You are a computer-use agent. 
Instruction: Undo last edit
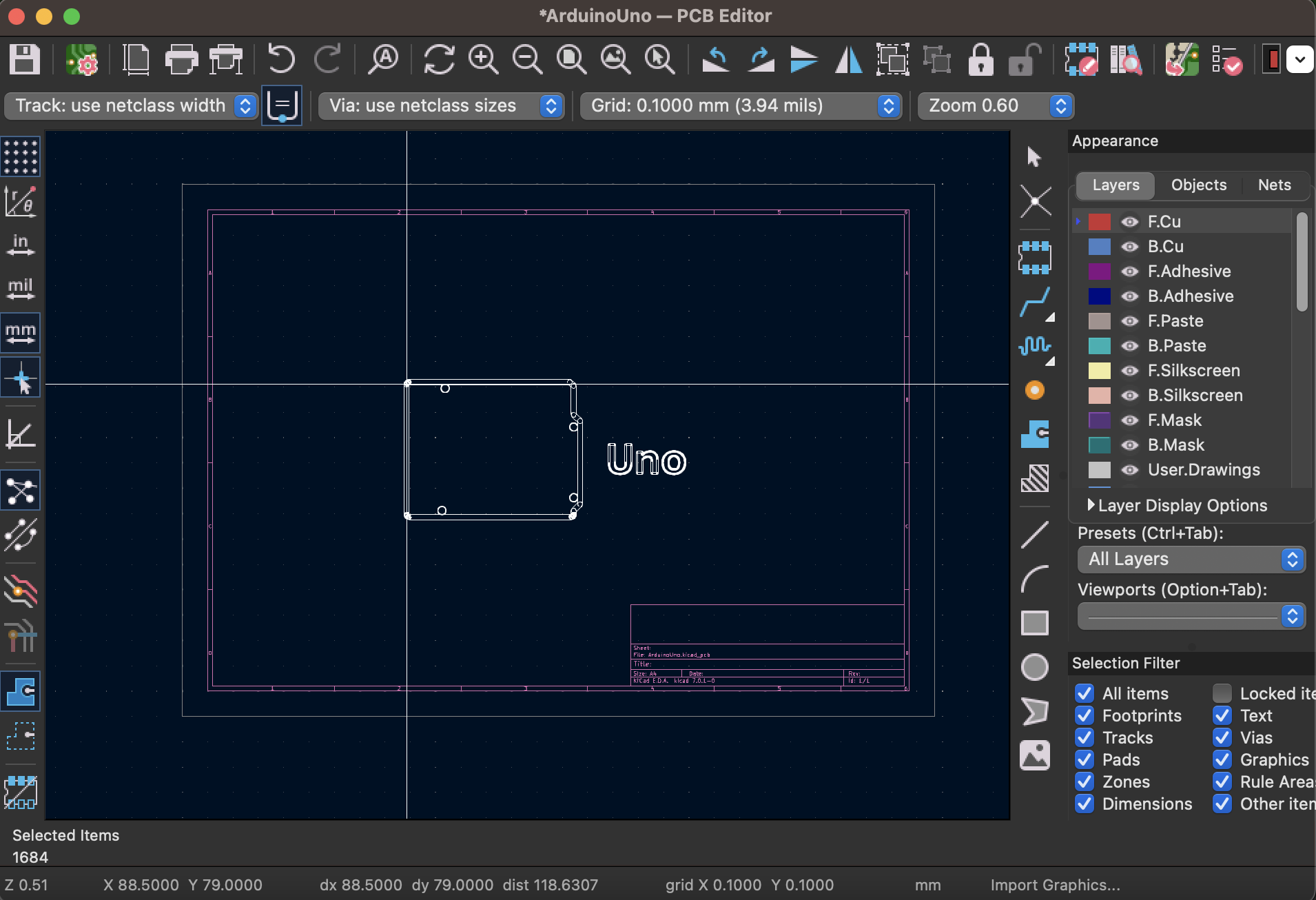point(281,59)
